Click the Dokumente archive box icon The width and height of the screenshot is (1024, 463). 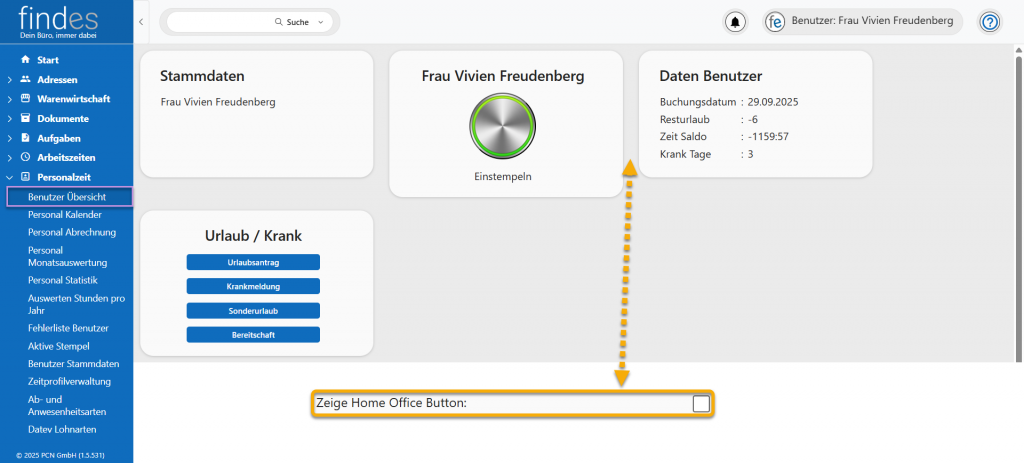click(26, 118)
